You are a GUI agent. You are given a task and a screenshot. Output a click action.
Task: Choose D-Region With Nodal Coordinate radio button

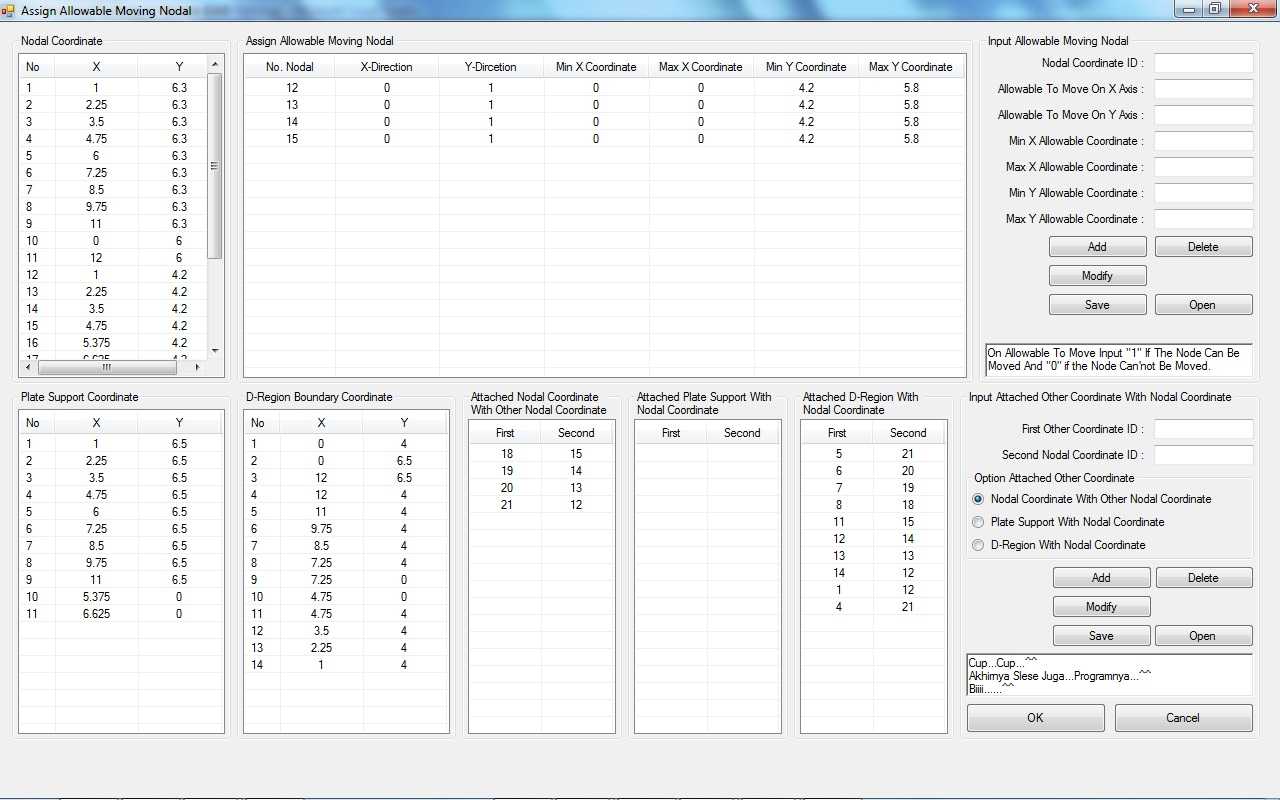coord(979,545)
